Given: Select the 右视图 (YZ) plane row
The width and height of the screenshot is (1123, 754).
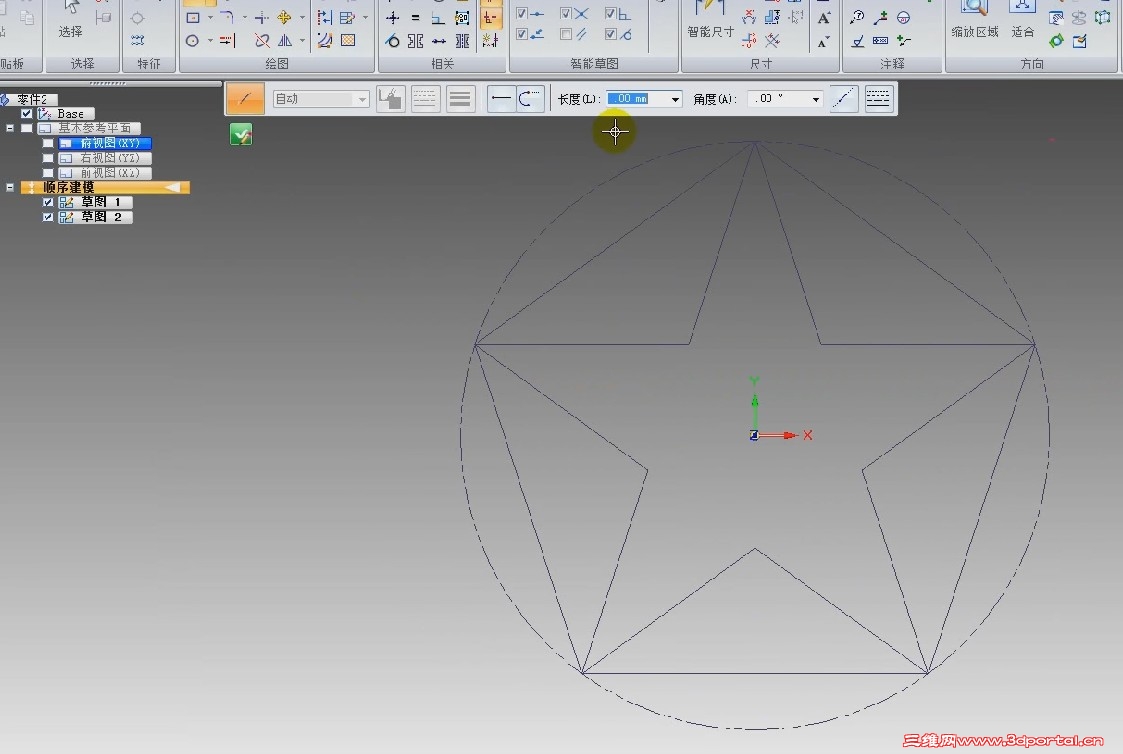Looking at the screenshot, I should (x=105, y=158).
